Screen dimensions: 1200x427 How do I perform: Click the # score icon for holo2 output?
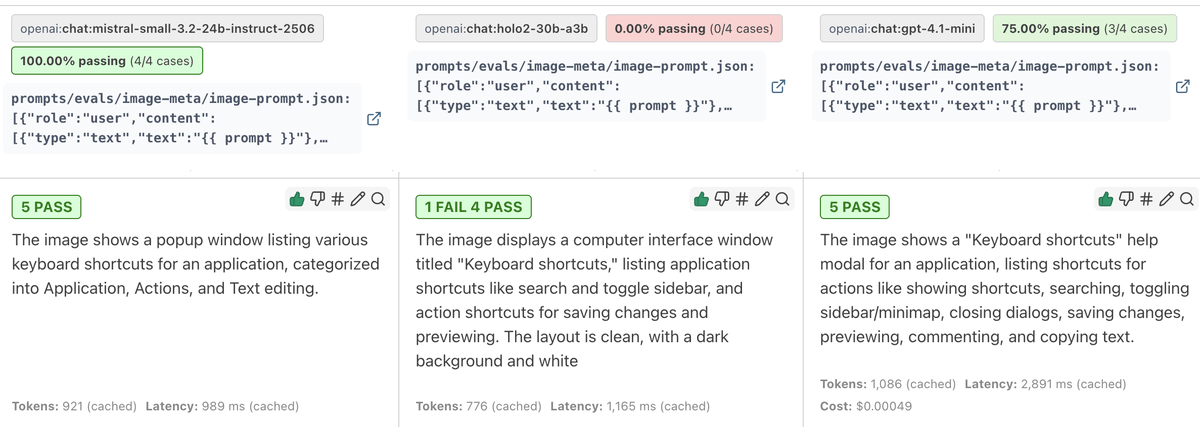pyautogui.click(x=743, y=199)
